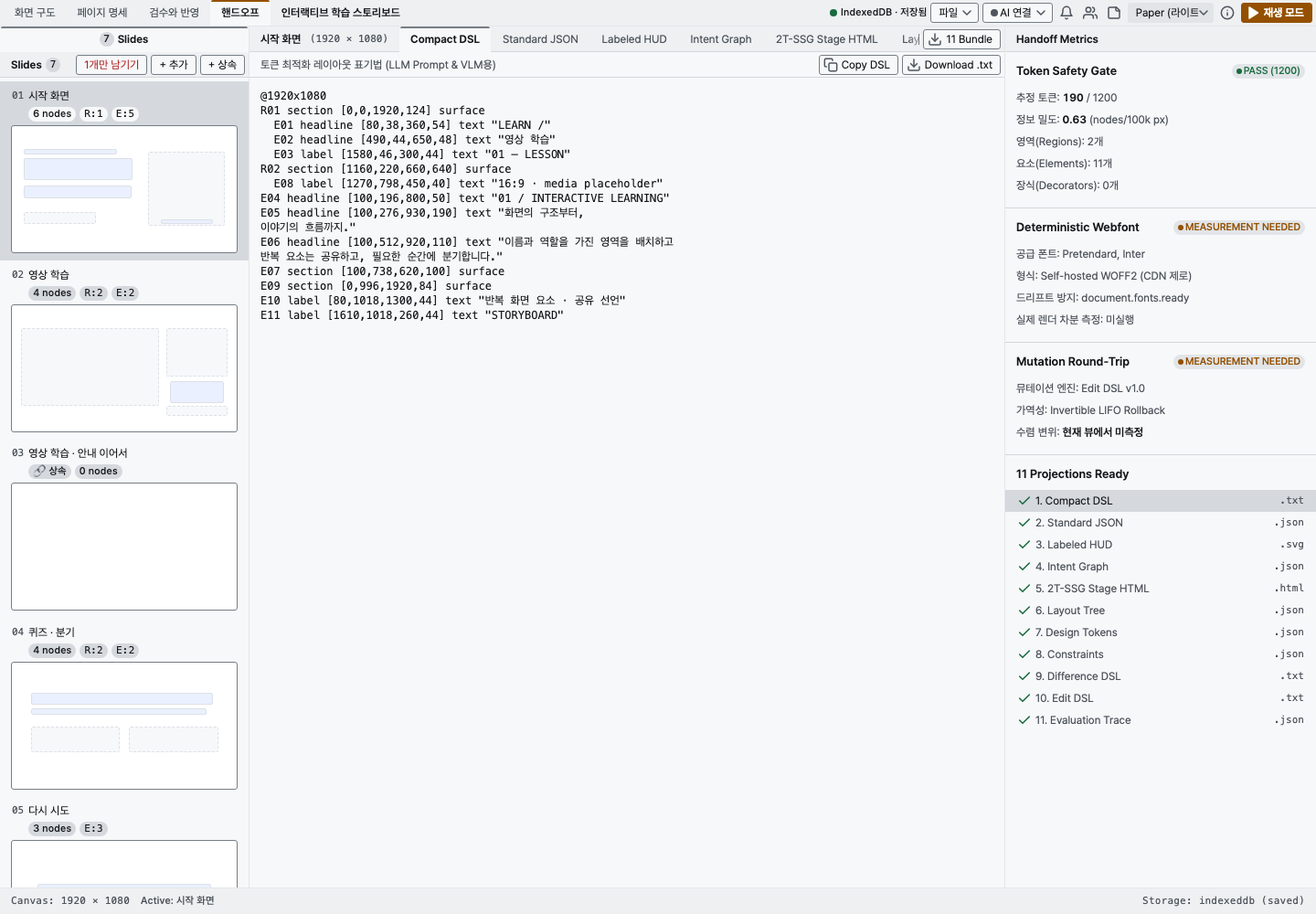The height and width of the screenshot is (914, 1316).
Task: Click the 인터랙티브 학습 스토리보드 title
Action: tap(340, 13)
